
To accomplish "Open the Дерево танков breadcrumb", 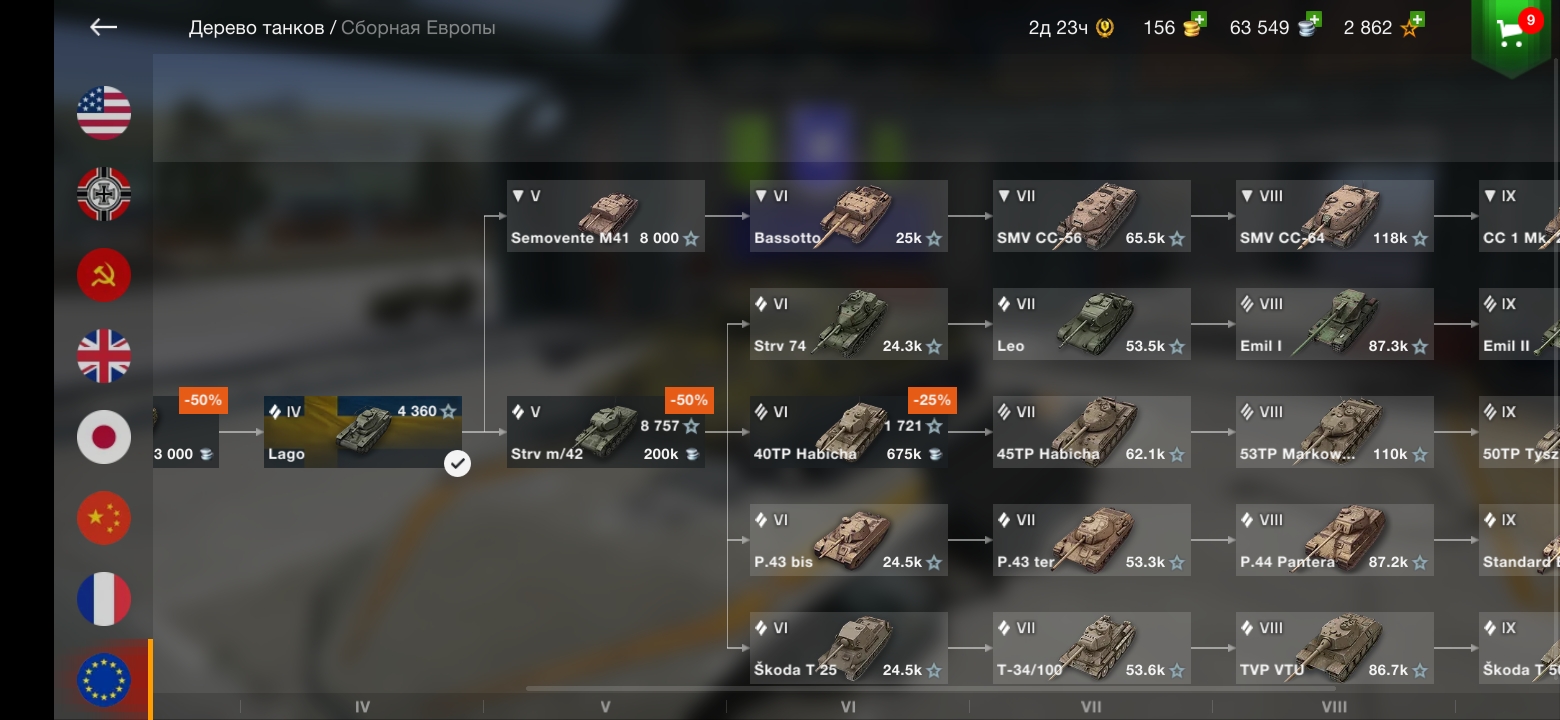I will 257,28.
